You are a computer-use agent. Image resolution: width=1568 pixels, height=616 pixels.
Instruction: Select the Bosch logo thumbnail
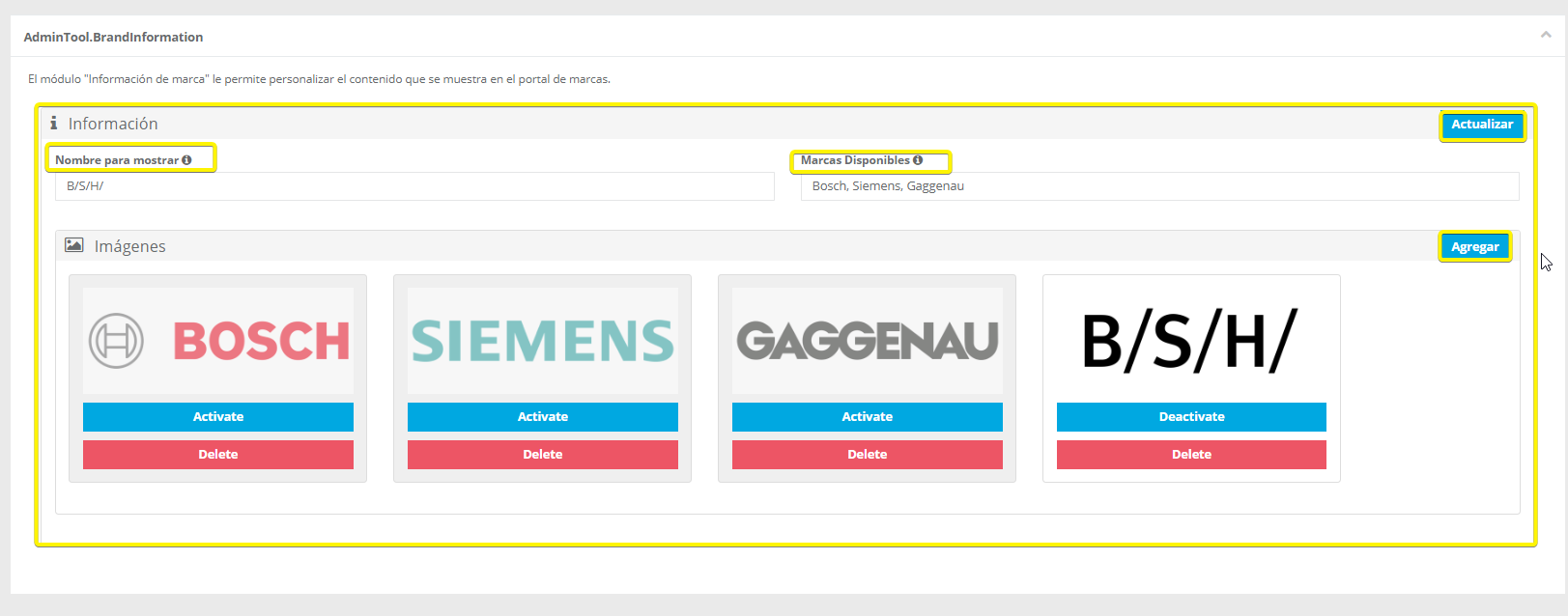click(x=218, y=341)
